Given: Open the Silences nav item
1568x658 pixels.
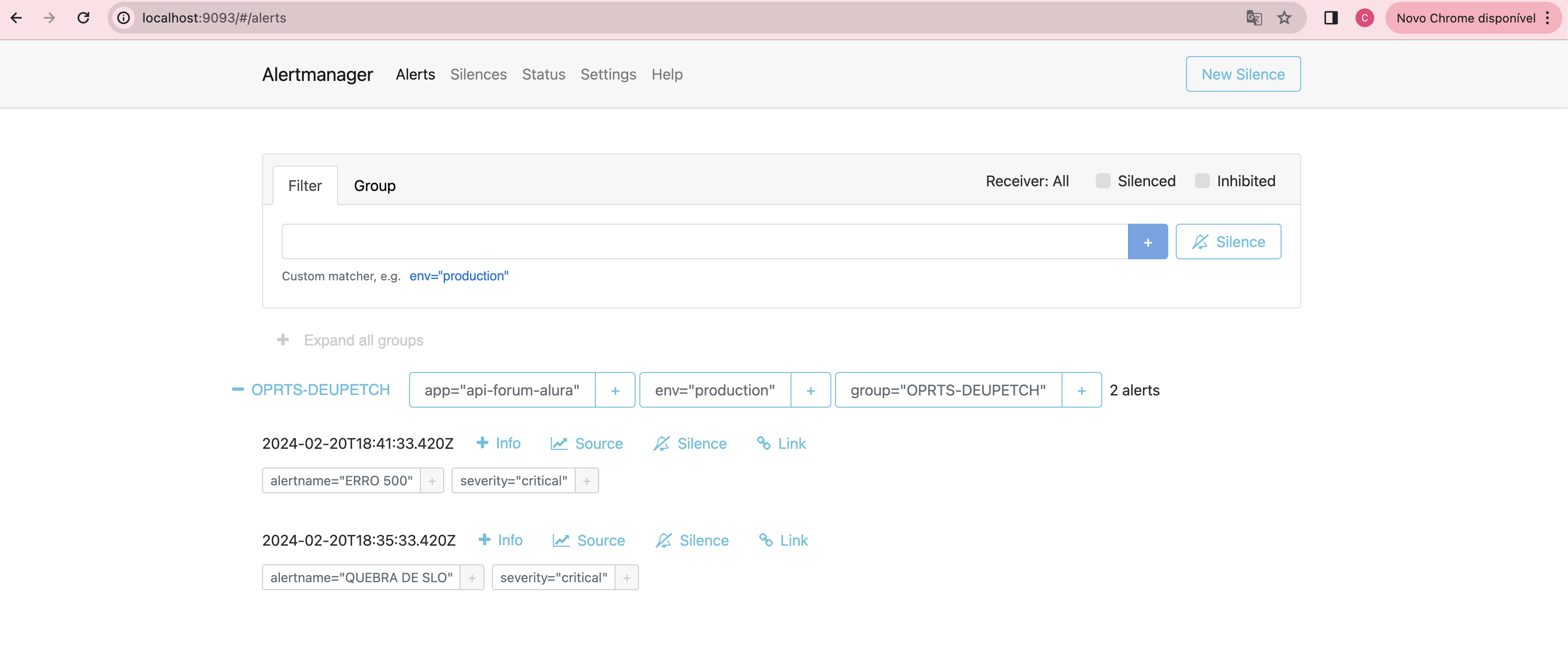Looking at the screenshot, I should point(478,74).
